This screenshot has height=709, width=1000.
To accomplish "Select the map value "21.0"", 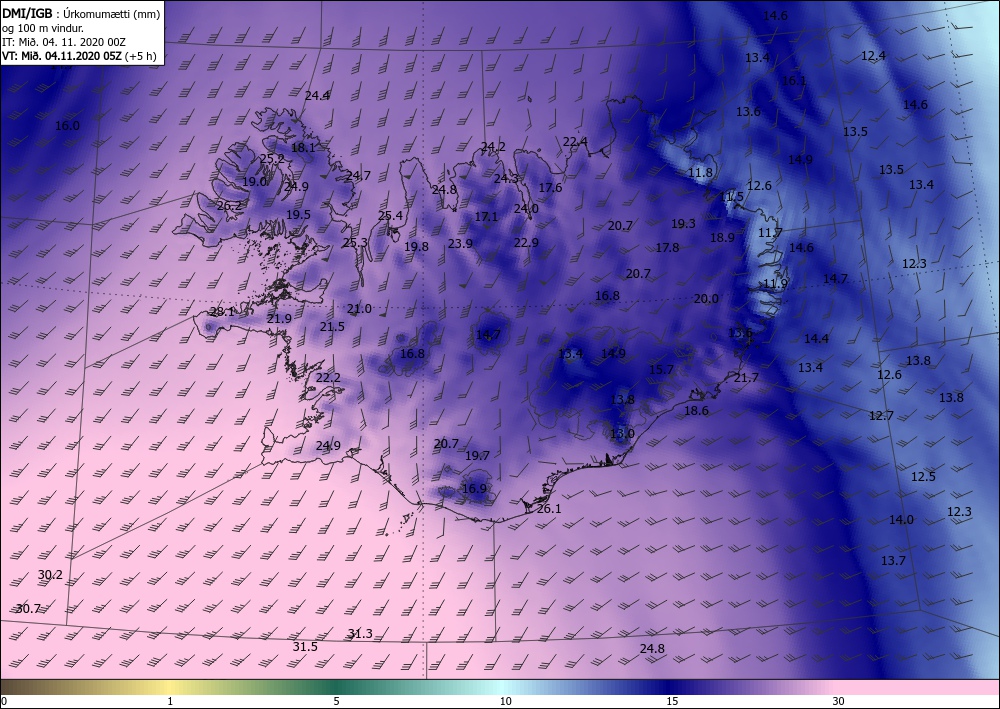I will [x=359, y=309].
